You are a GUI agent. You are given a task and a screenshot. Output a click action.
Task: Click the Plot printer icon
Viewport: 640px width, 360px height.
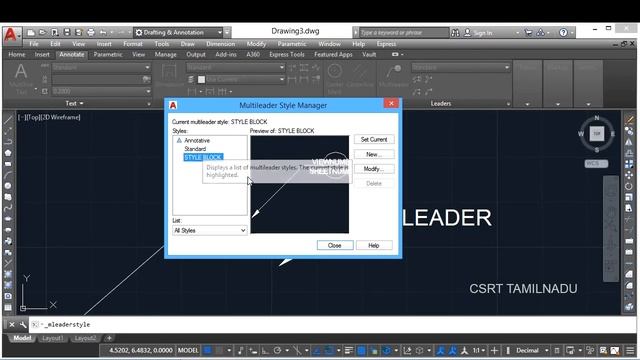click(91, 32)
